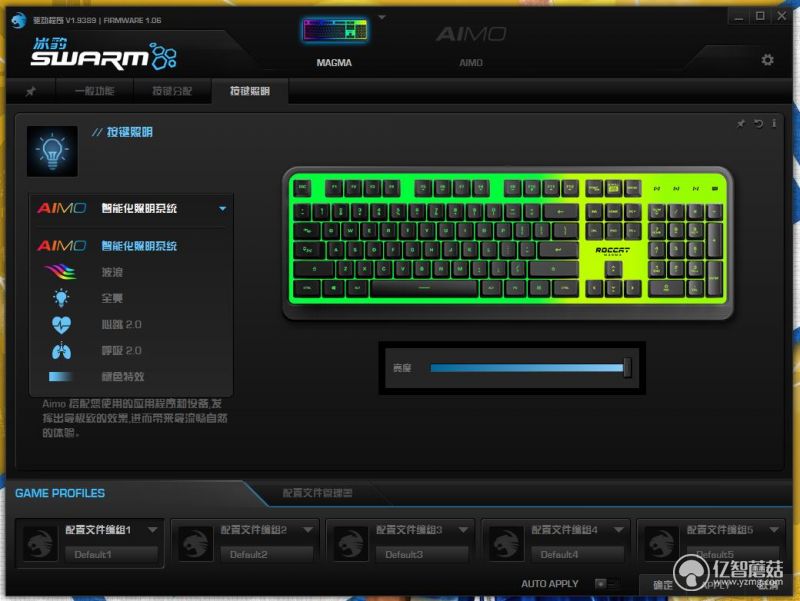Viewport: 800px width, 601px height.
Task: Click the profile slot 1 ROCCAT icon
Action: click(x=40, y=544)
